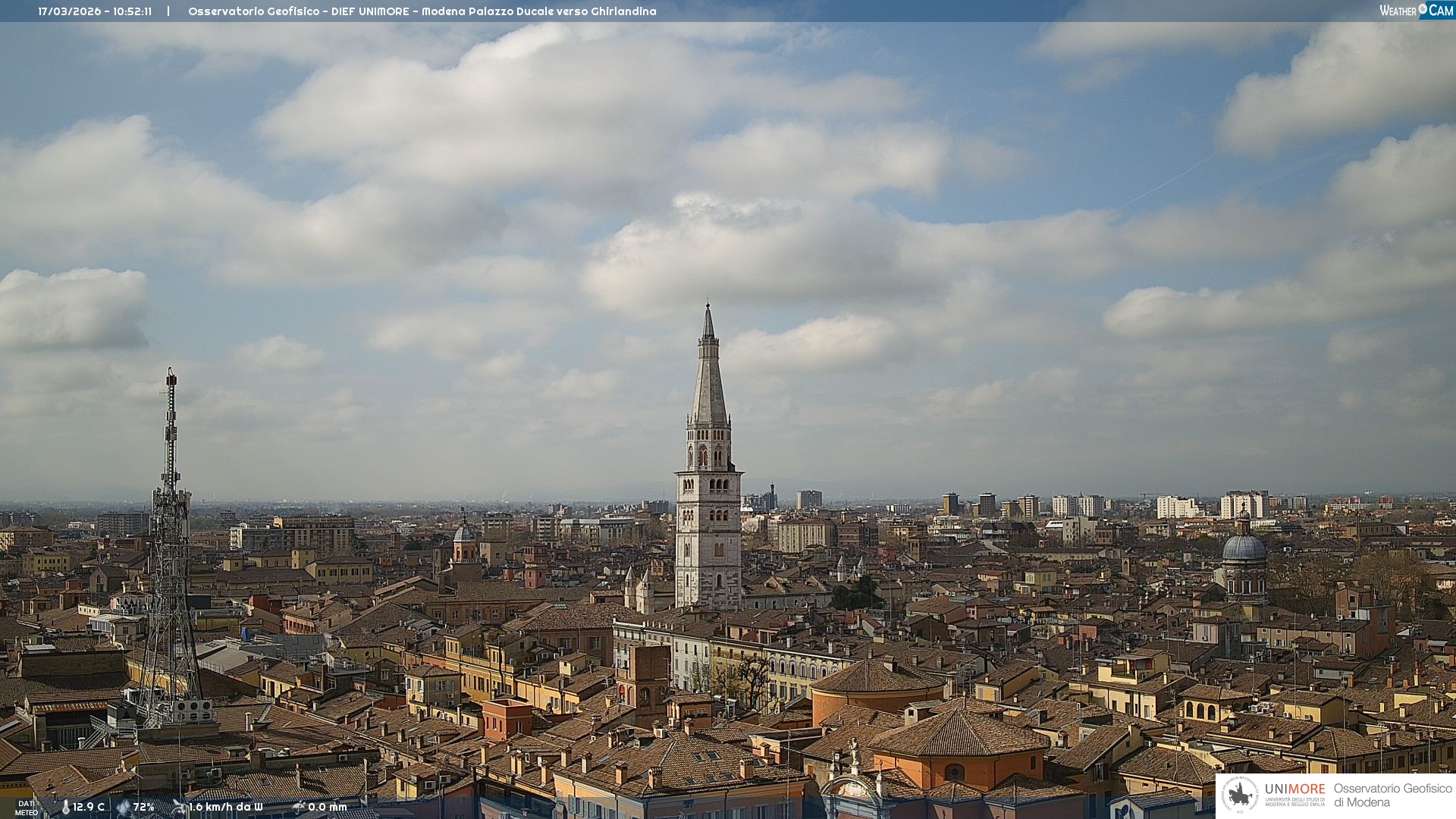Image resolution: width=1456 pixels, height=819 pixels.
Task: Click the UNIMORE wordmark text
Action: tap(1294, 789)
